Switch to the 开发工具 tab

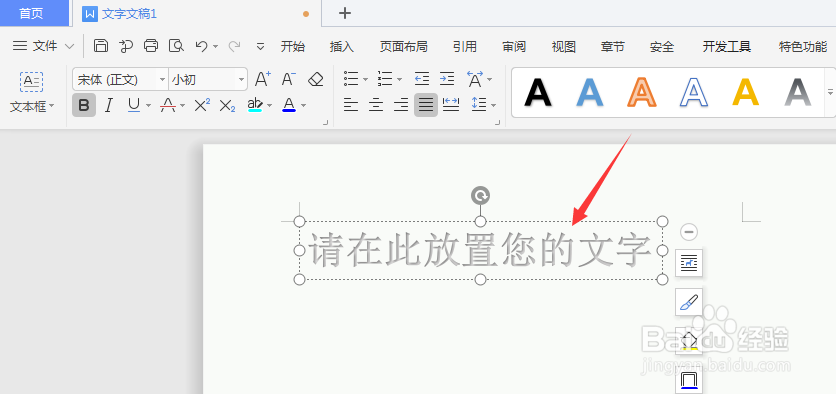[727, 47]
